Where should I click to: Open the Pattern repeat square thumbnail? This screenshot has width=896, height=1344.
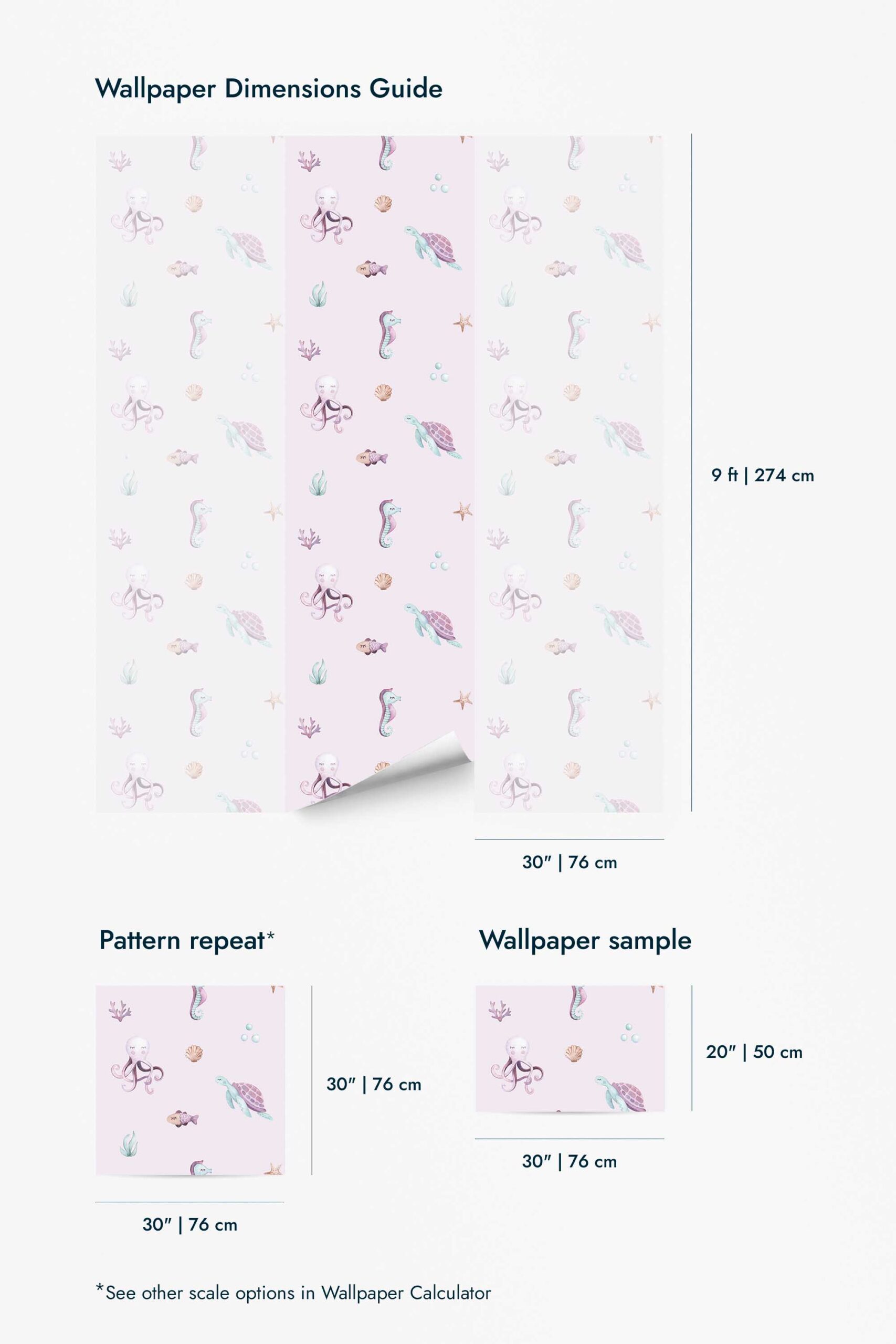191,1080
